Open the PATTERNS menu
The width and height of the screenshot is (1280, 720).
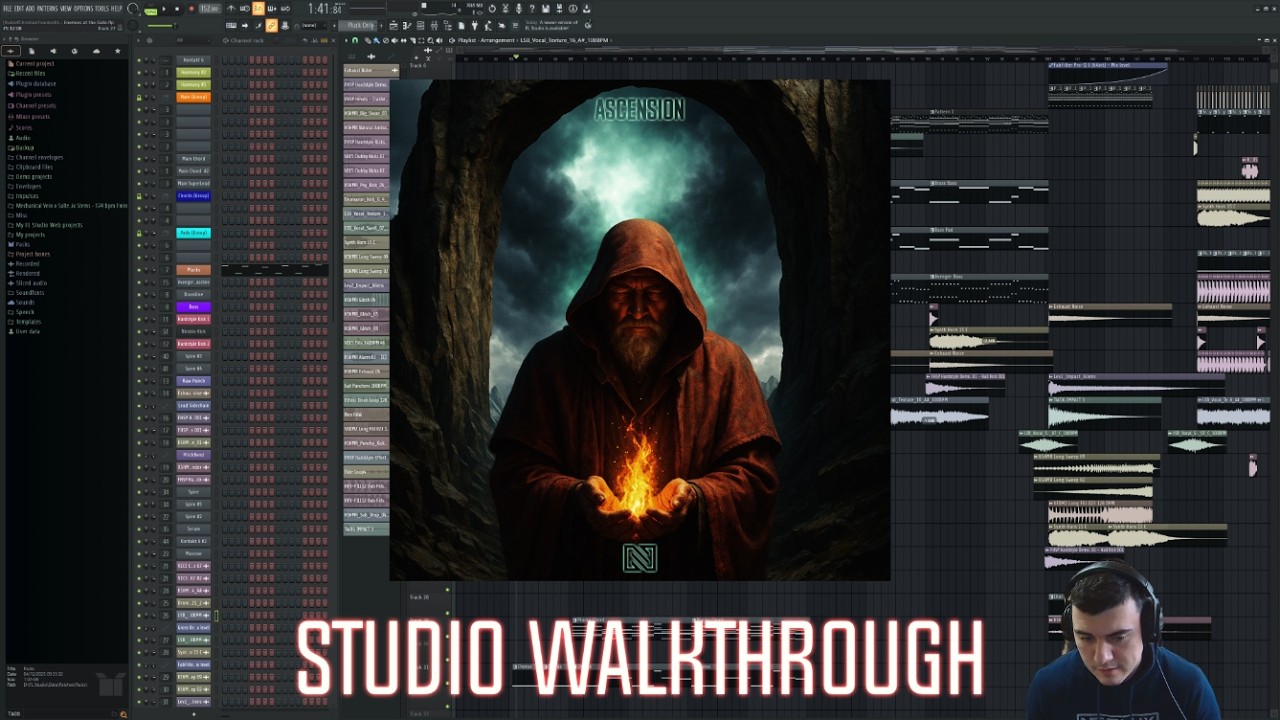click(47, 8)
